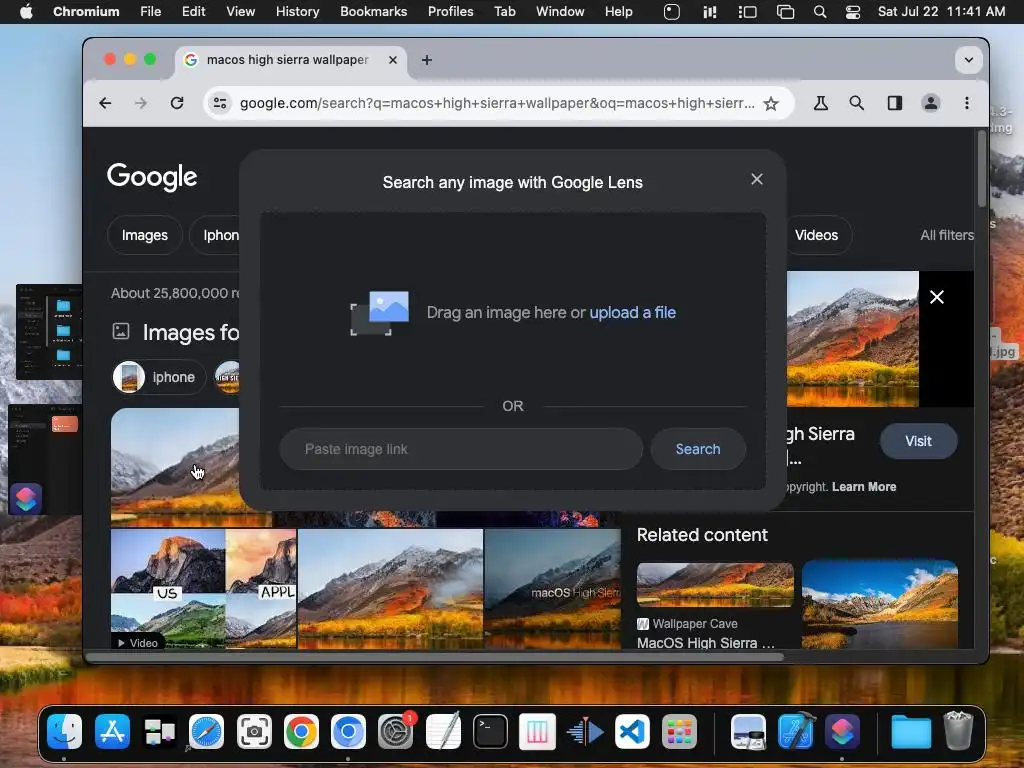
Task: Click the Visit button
Action: coord(918,441)
